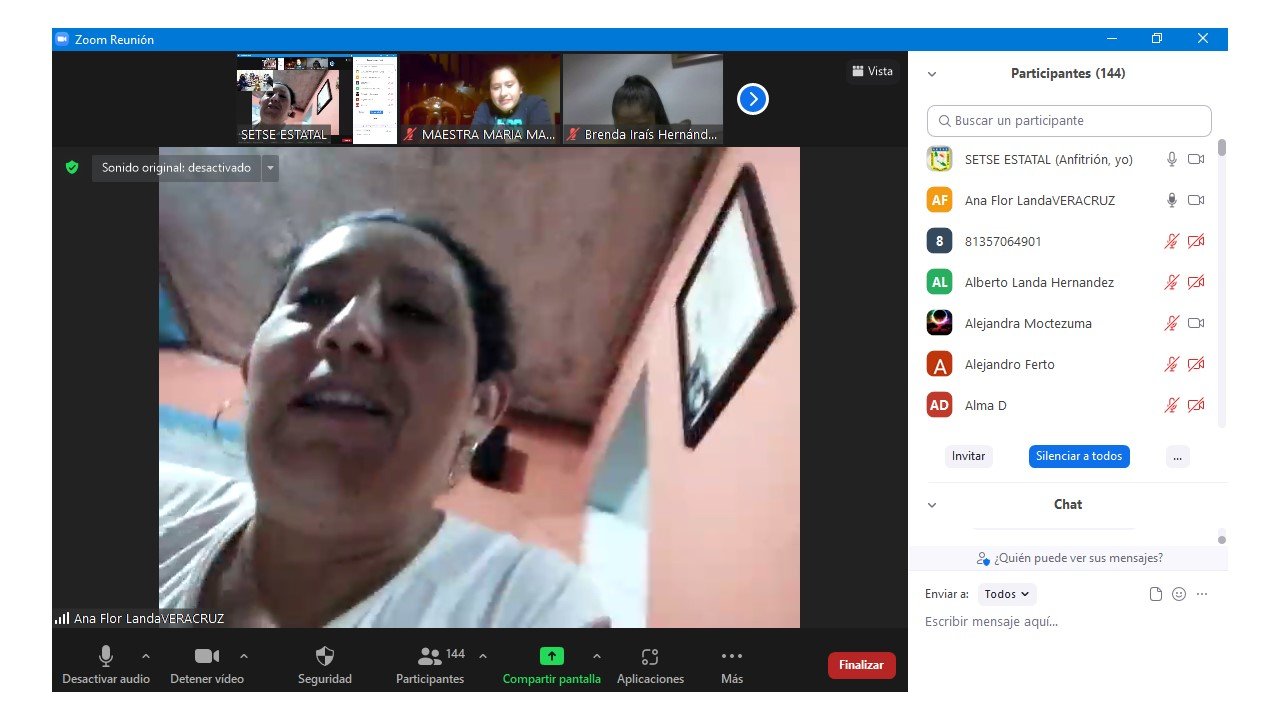
Task: Unmute Alberto Landa Hernandez's microphone
Action: point(1172,283)
